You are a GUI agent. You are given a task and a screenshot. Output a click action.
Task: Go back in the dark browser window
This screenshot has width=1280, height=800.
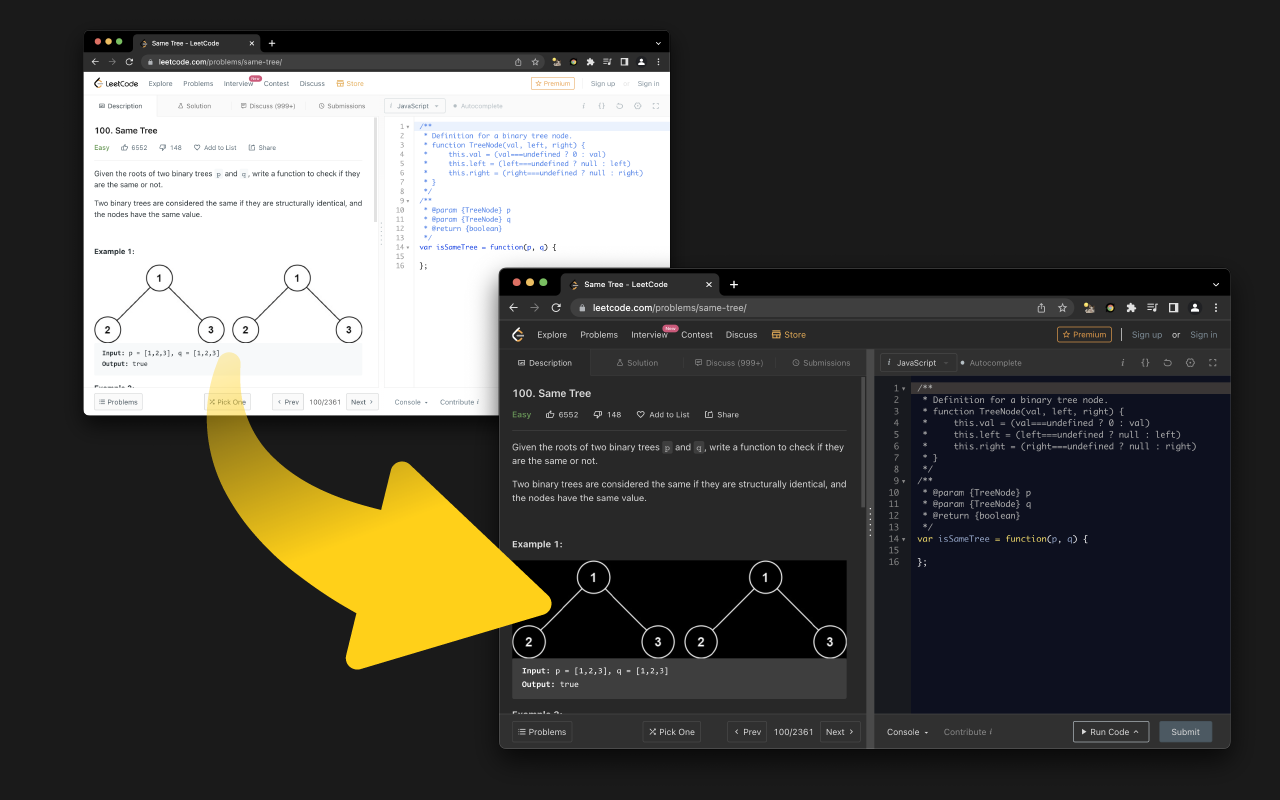click(514, 308)
